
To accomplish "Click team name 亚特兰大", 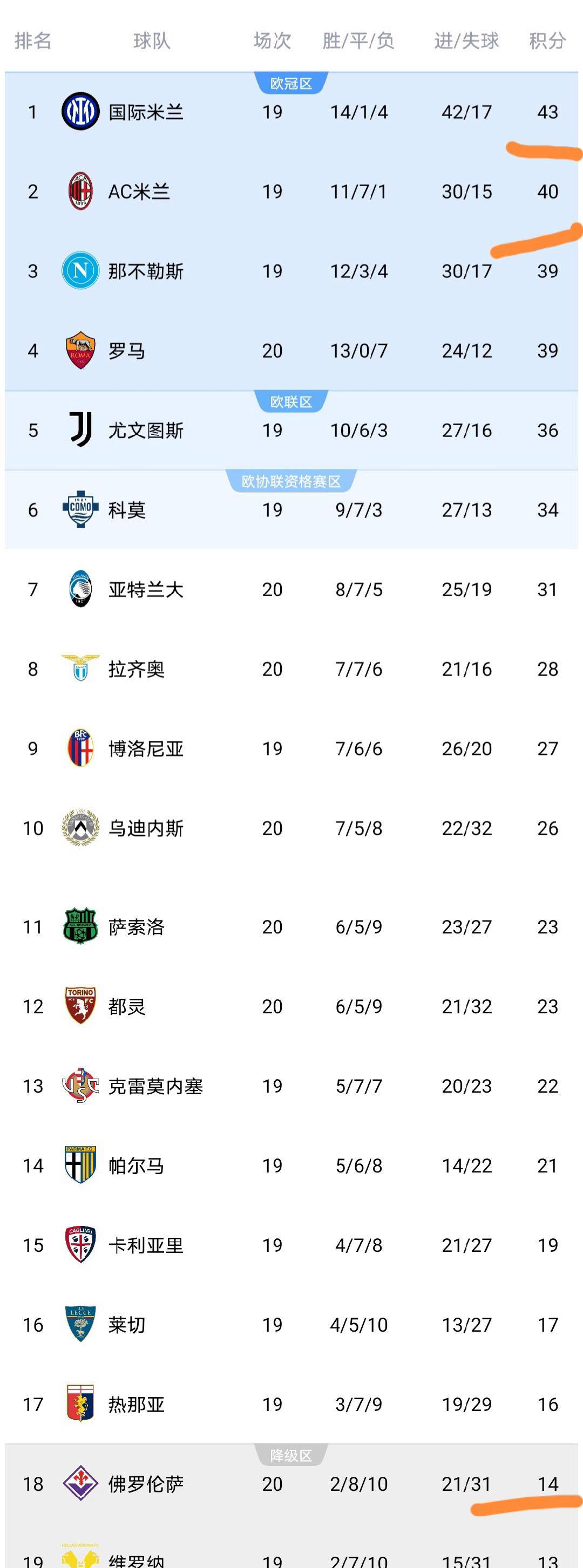I will 146,589.
